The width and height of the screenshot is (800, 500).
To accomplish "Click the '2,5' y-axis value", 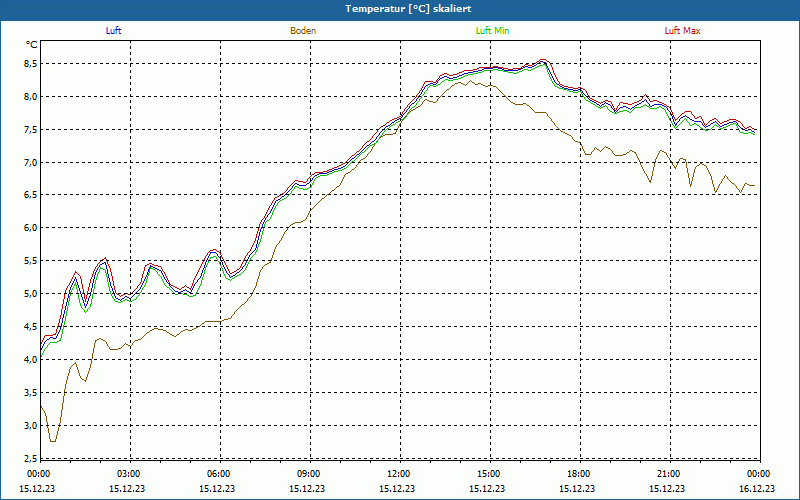I will click(31, 458).
